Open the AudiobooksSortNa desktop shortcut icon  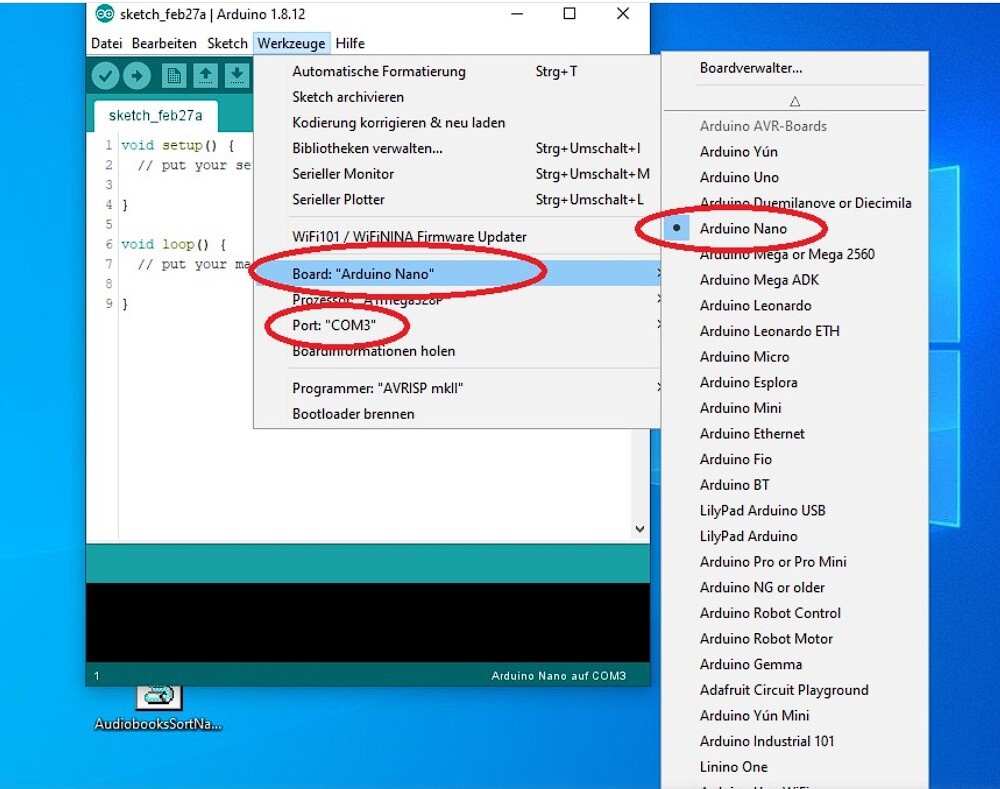tap(157, 697)
